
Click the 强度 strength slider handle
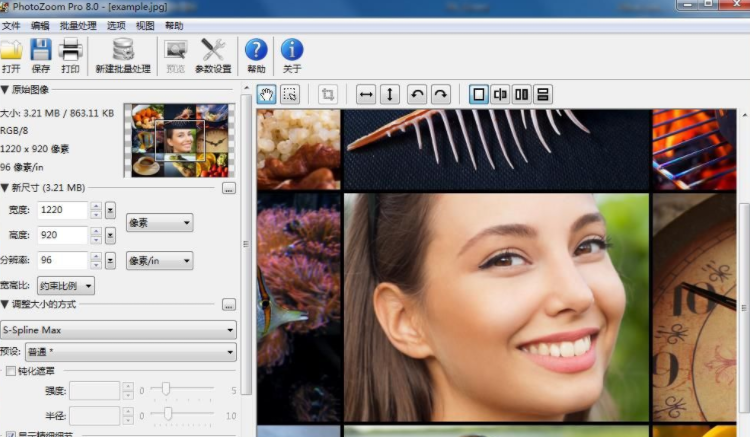tap(165, 388)
